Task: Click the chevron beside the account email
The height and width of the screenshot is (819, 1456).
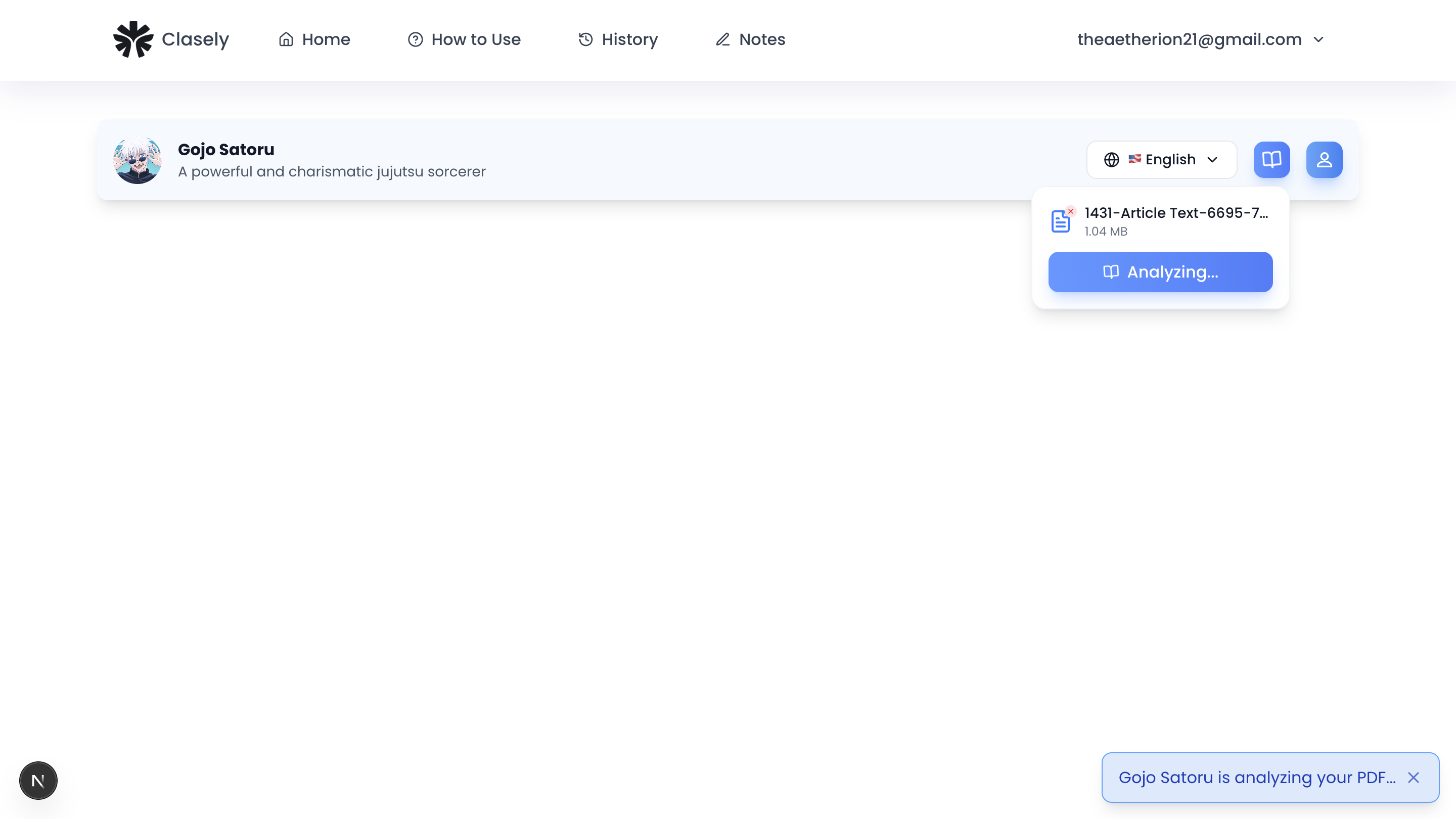Action: (x=1318, y=39)
